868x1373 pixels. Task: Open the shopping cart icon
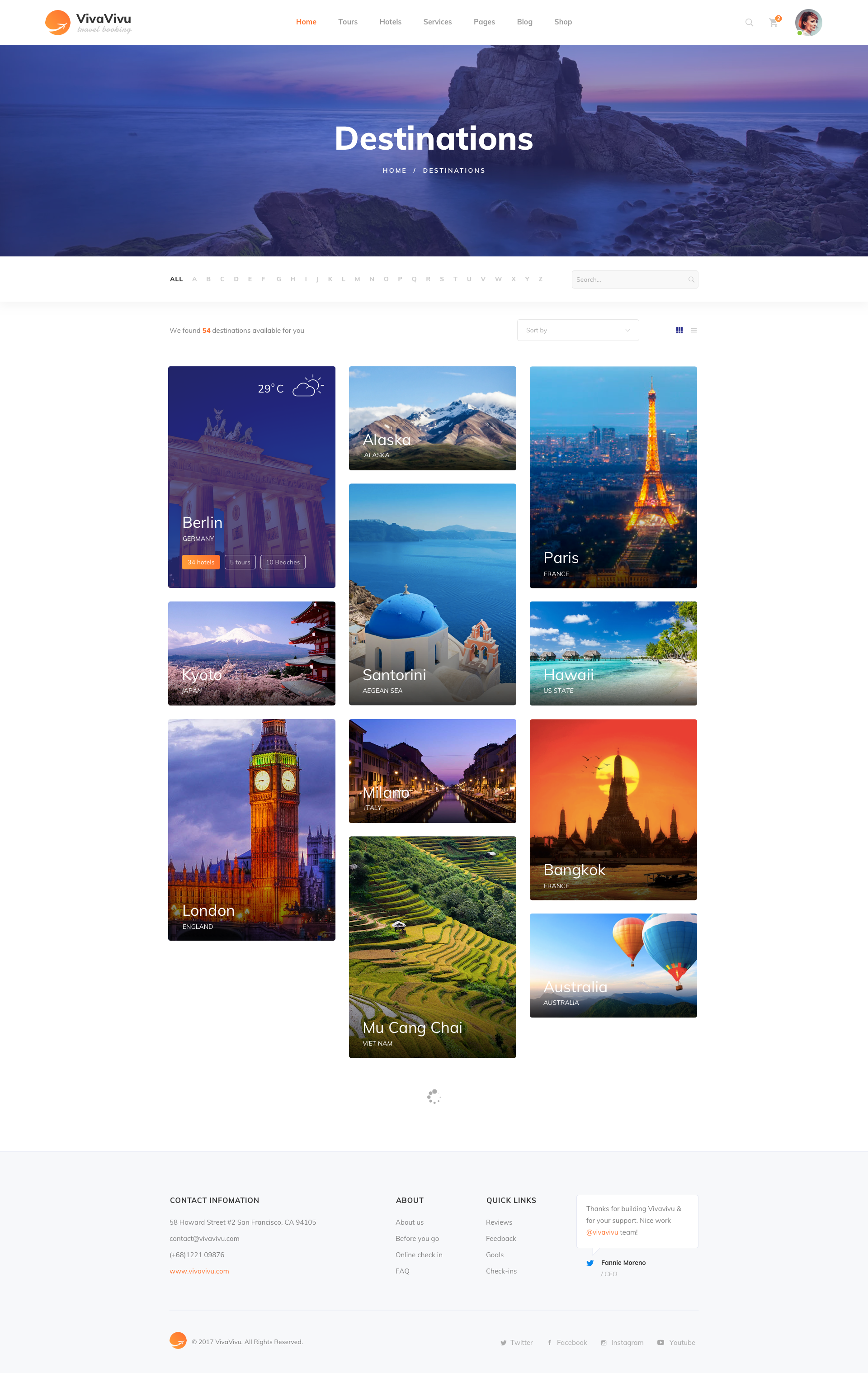tap(774, 23)
